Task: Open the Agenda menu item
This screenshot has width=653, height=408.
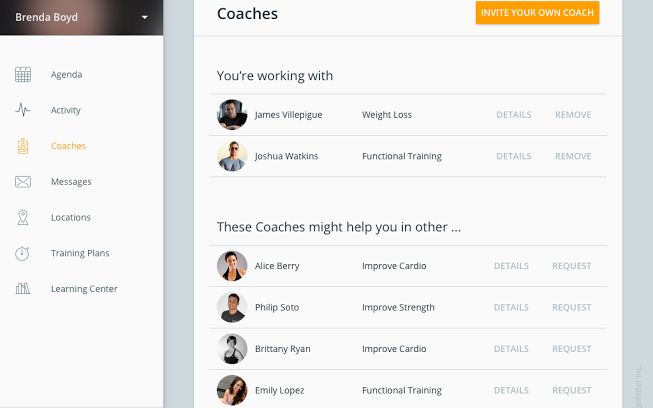Action: coord(66,75)
